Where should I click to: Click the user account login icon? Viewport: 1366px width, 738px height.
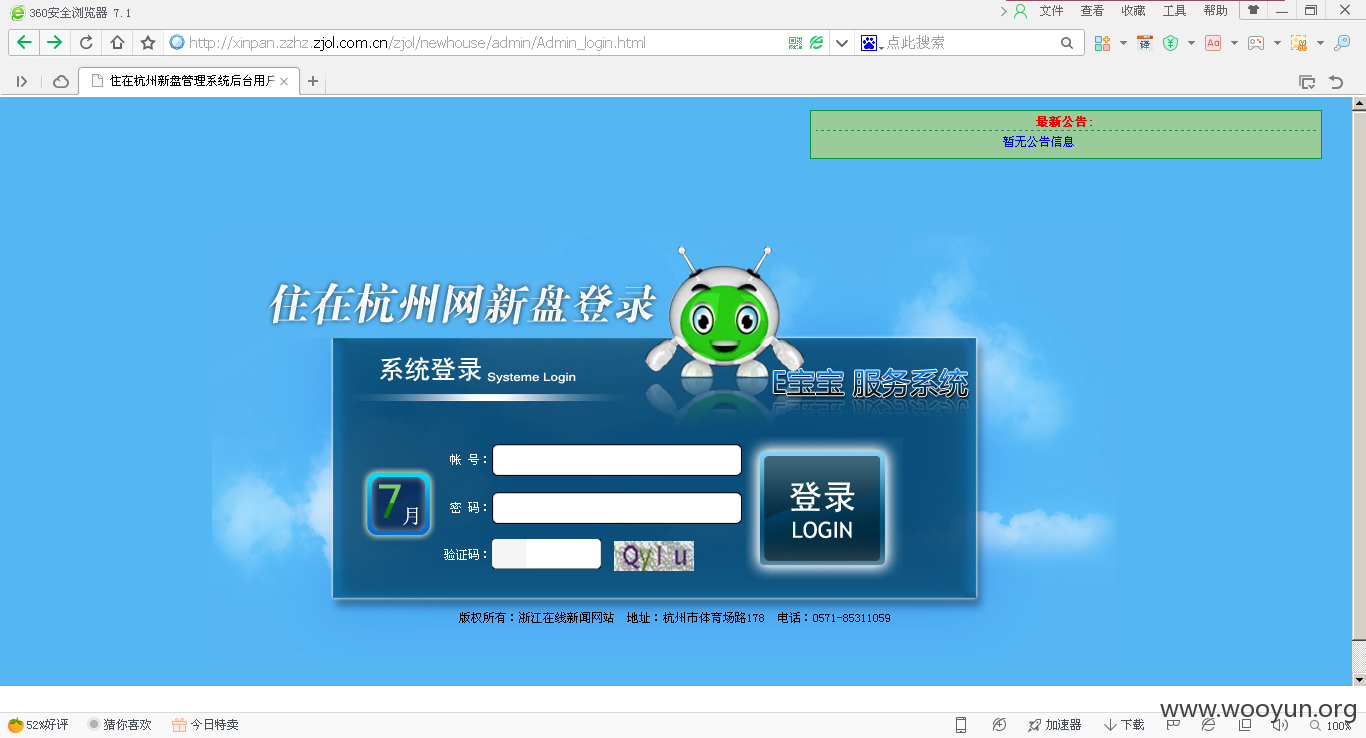click(1020, 11)
